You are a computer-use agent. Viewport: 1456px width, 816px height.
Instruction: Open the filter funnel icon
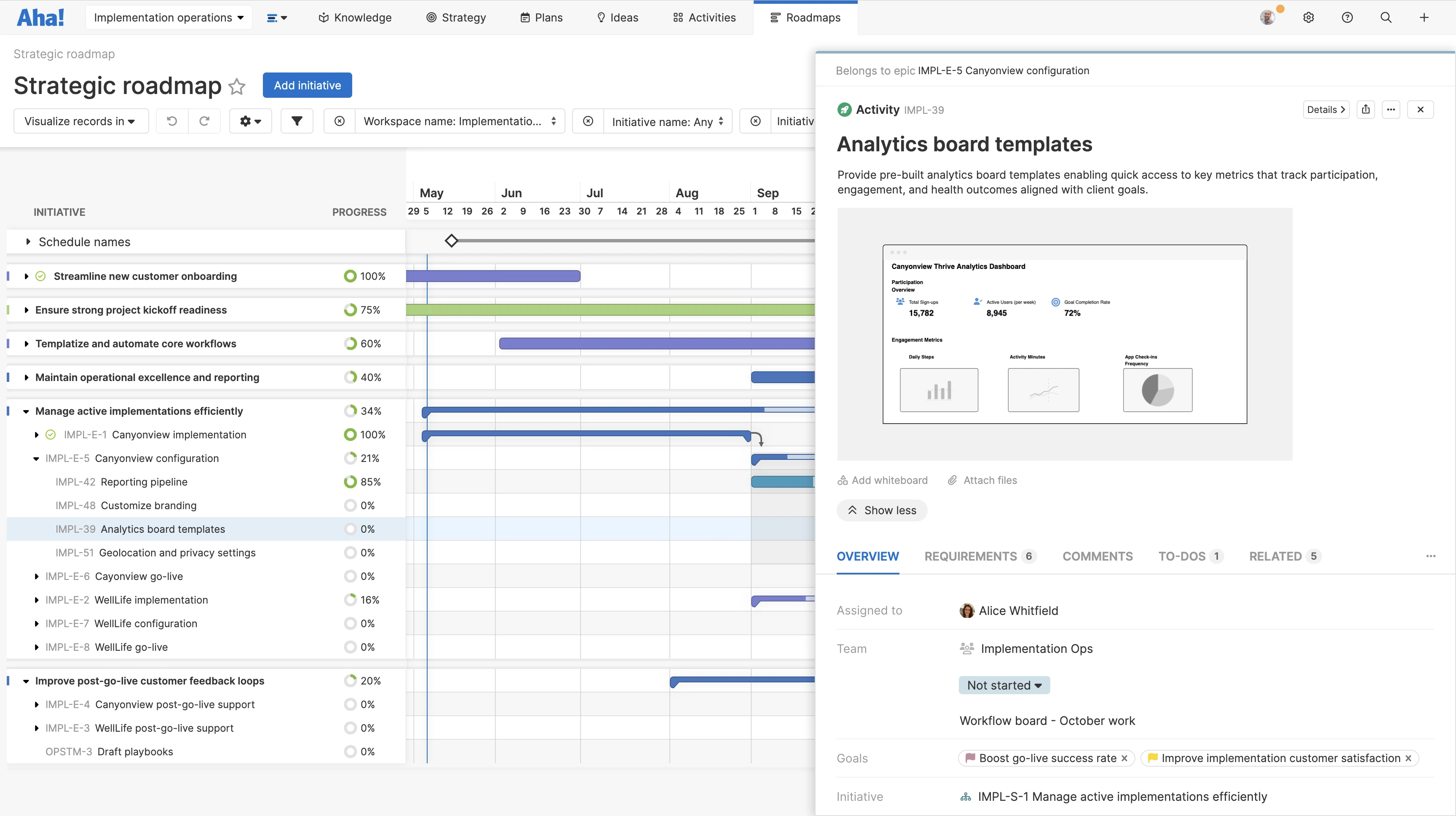(297, 121)
